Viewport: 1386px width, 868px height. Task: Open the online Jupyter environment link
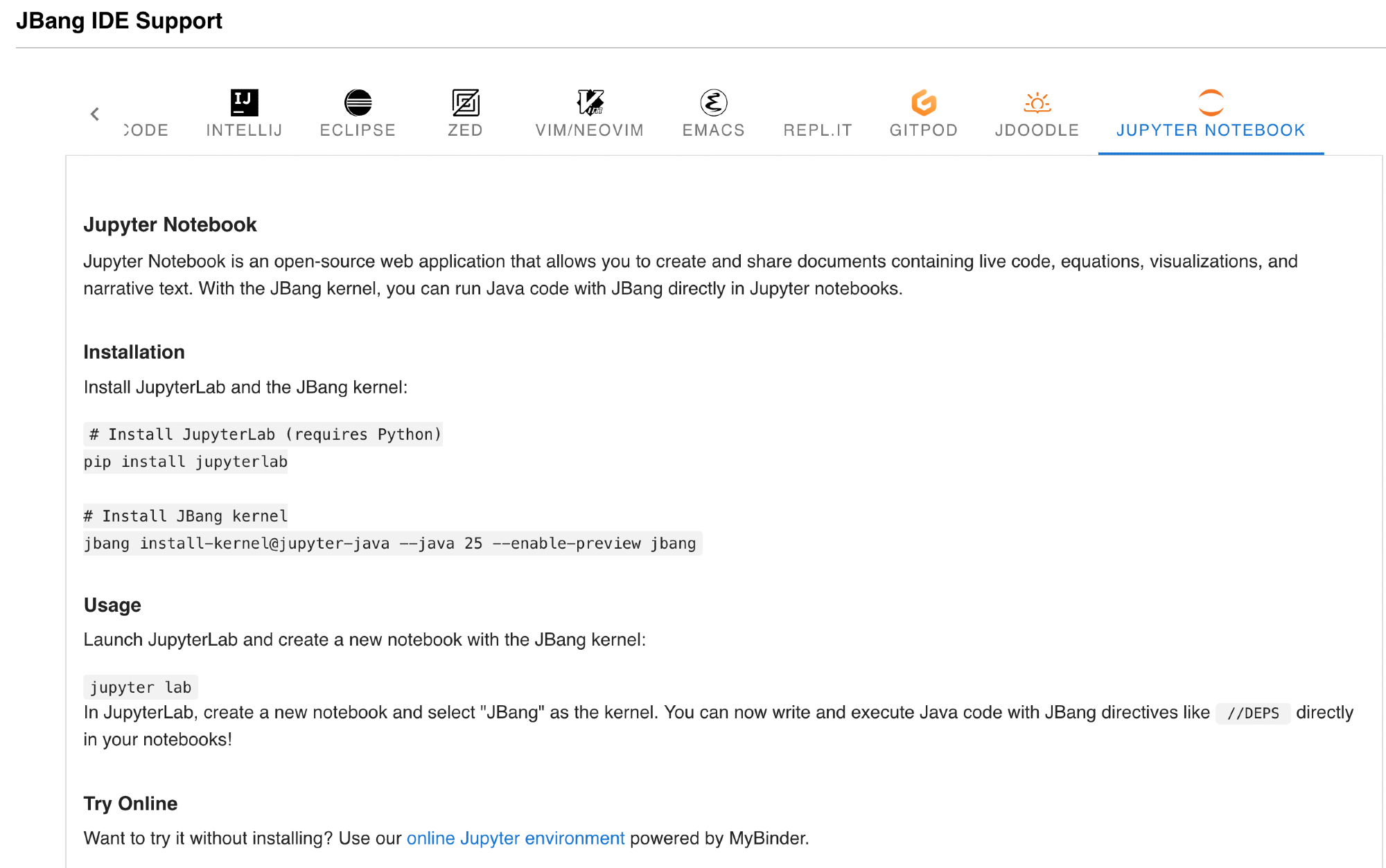click(515, 838)
